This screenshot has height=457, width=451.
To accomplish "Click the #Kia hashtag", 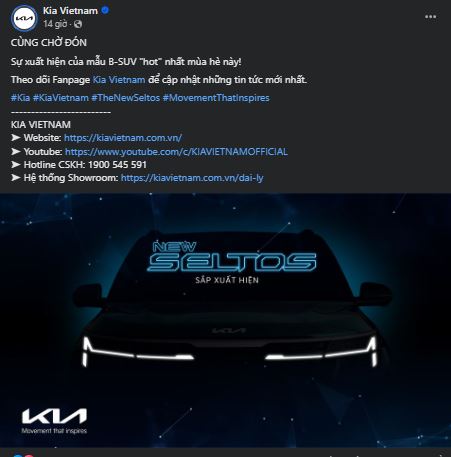I will pos(20,98).
